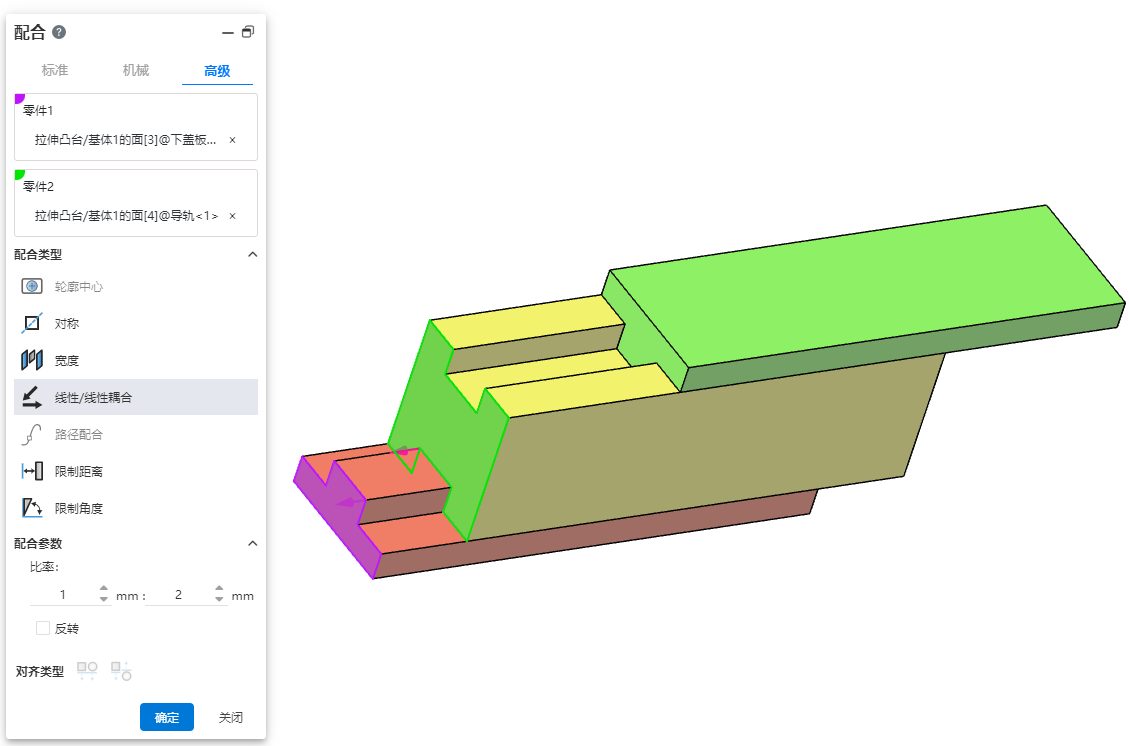Click the second ratio input field
Screen dimensions: 1129x746
coord(179,595)
